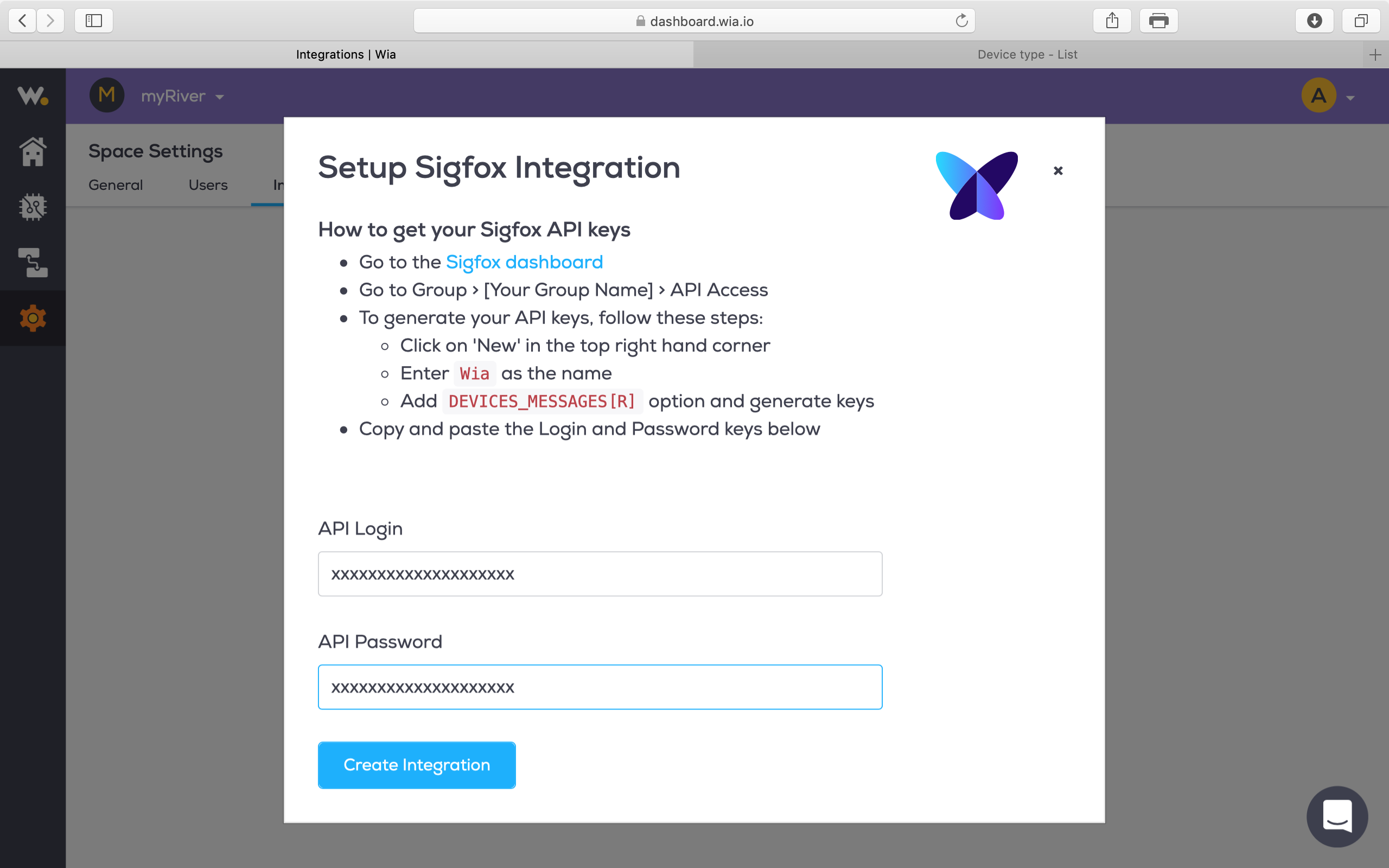Viewport: 1389px width, 868px height.
Task: Click Create Integration button
Action: tap(417, 765)
